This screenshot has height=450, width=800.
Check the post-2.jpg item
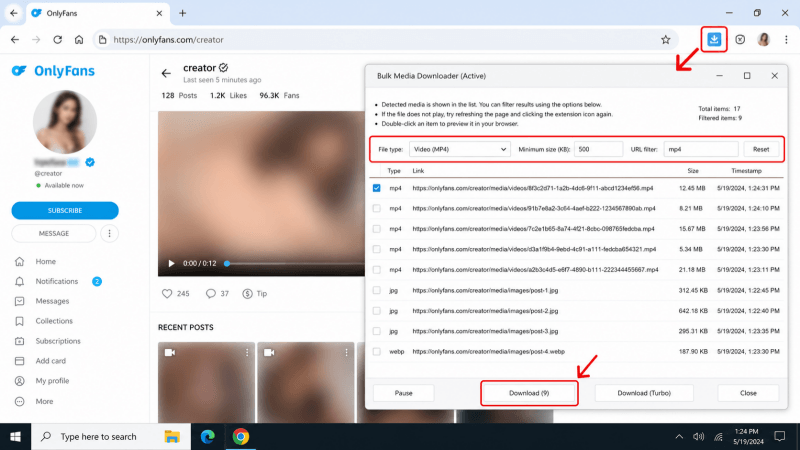tap(377, 310)
